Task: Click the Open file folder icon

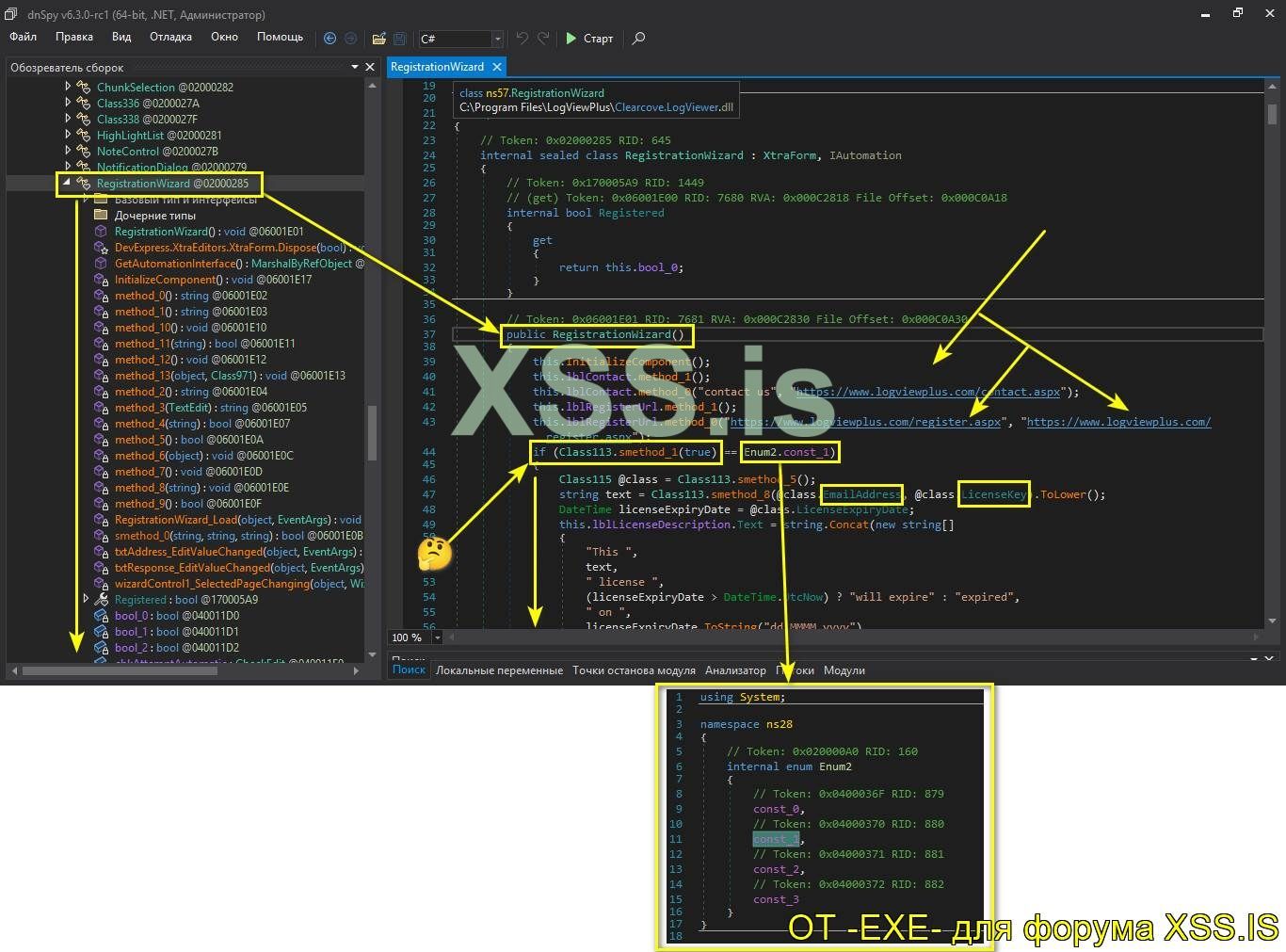Action: tap(378, 39)
